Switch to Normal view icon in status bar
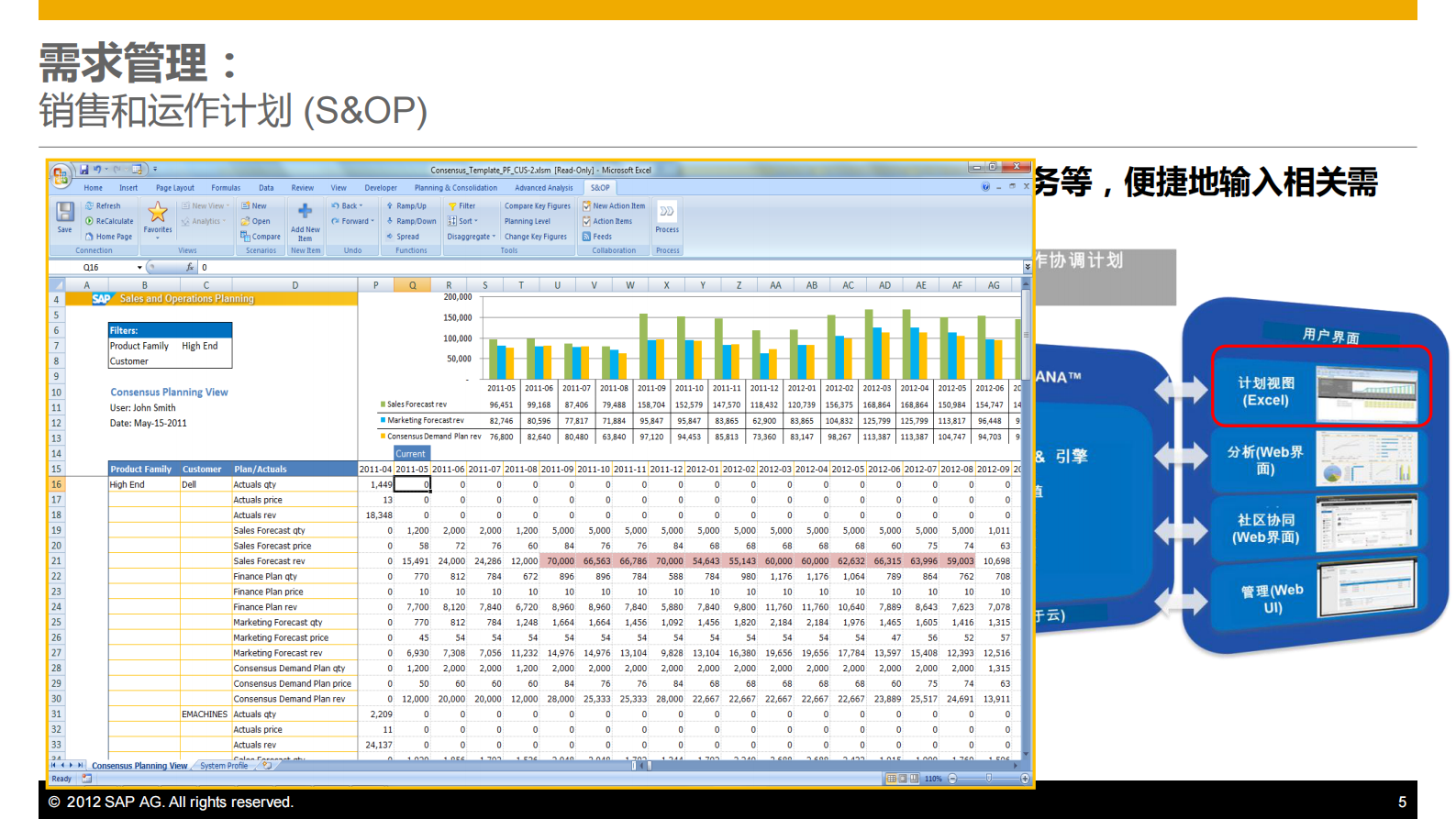Image resolution: width=1456 pixels, height=819 pixels. [891, 779]
